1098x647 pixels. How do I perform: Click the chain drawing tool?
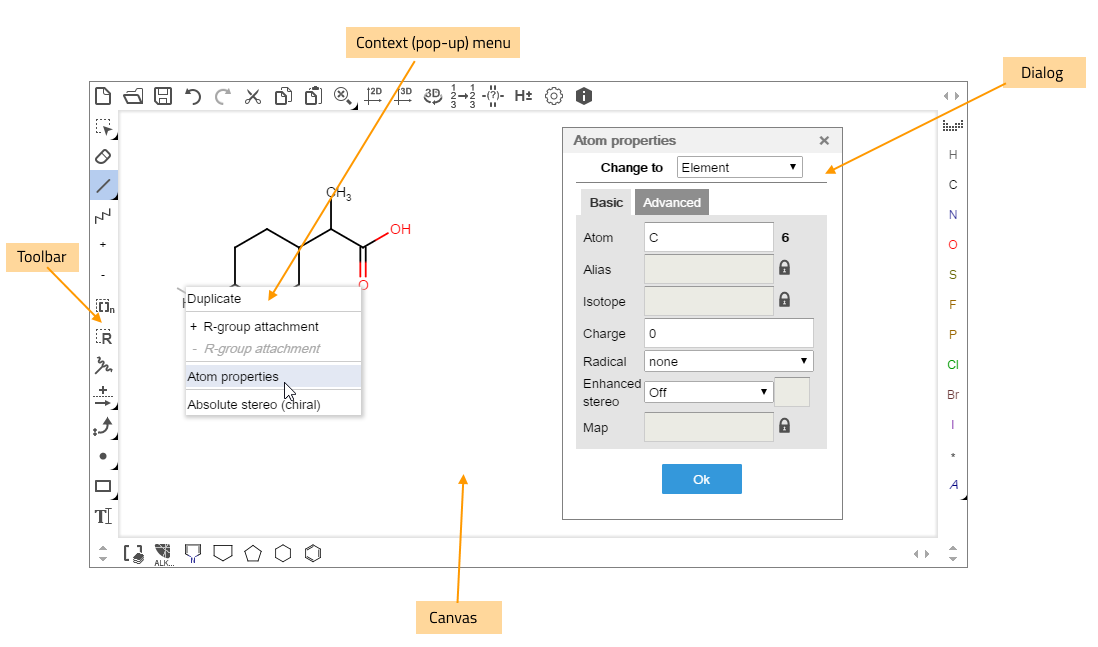tap(103, 215)
